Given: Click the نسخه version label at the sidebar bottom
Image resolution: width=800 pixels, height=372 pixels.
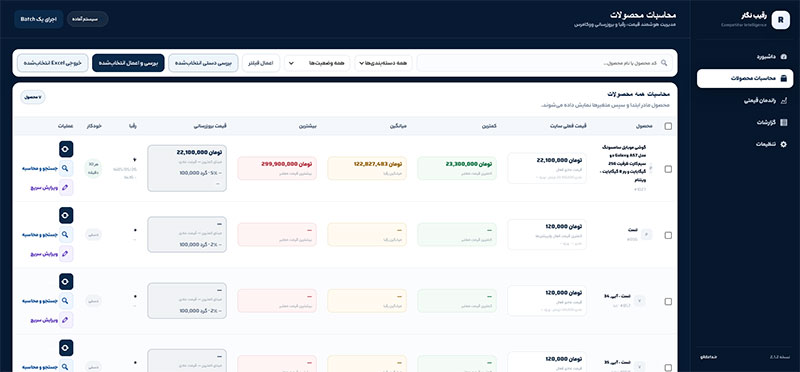Looking at the screenshot, I should click(779, 357).
